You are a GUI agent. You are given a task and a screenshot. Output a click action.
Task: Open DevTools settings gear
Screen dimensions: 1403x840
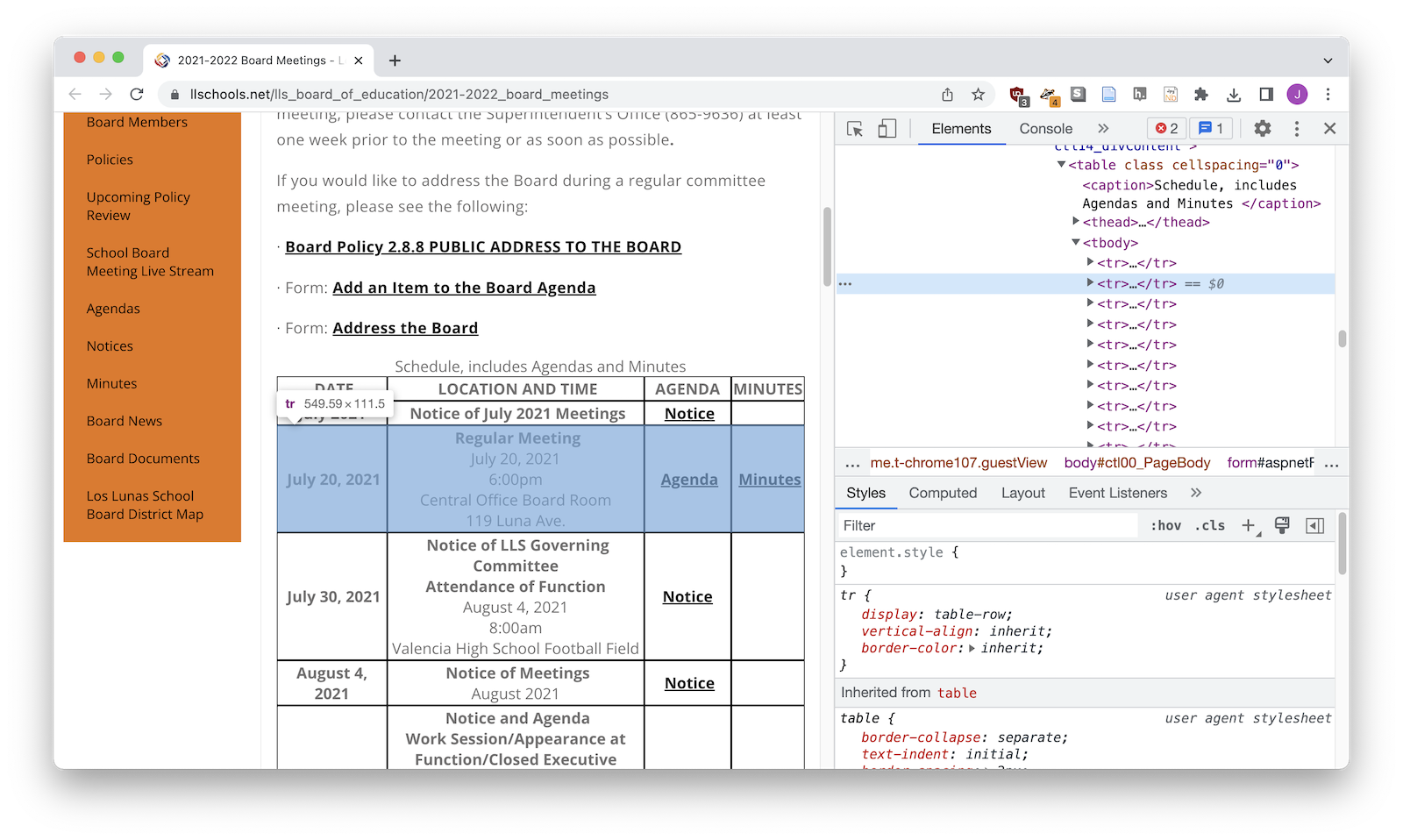(x=1262, y=129)
